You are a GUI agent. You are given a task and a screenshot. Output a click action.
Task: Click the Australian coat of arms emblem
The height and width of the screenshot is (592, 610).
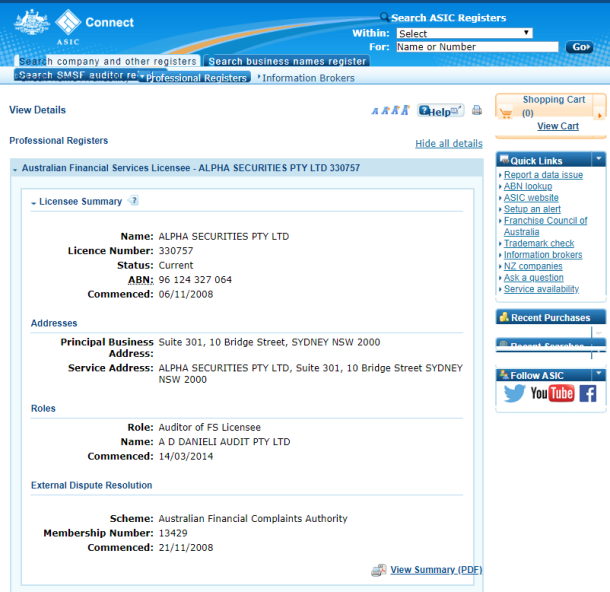coord(32,23)
